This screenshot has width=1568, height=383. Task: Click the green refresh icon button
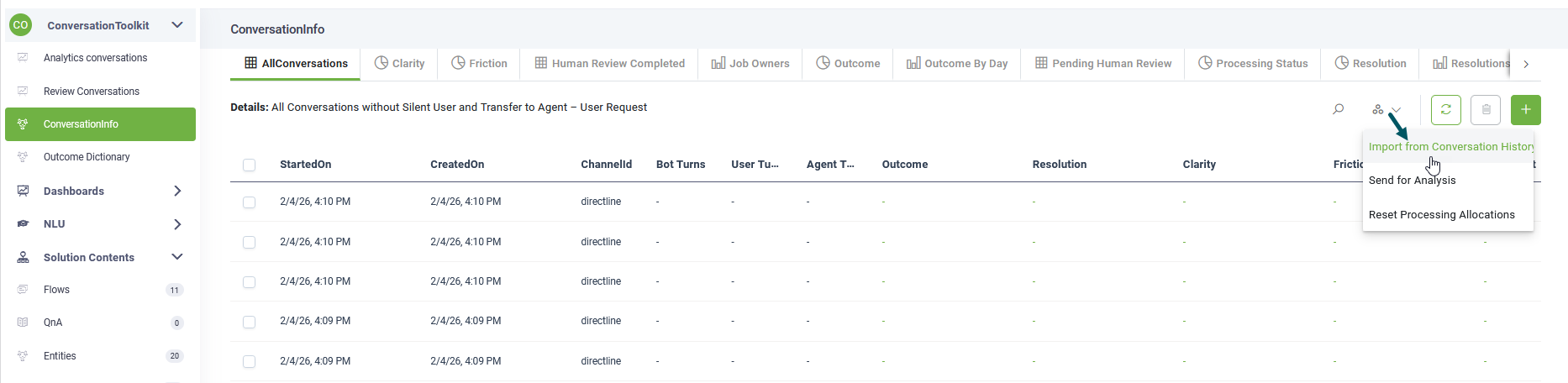(x=1445, y=110)
